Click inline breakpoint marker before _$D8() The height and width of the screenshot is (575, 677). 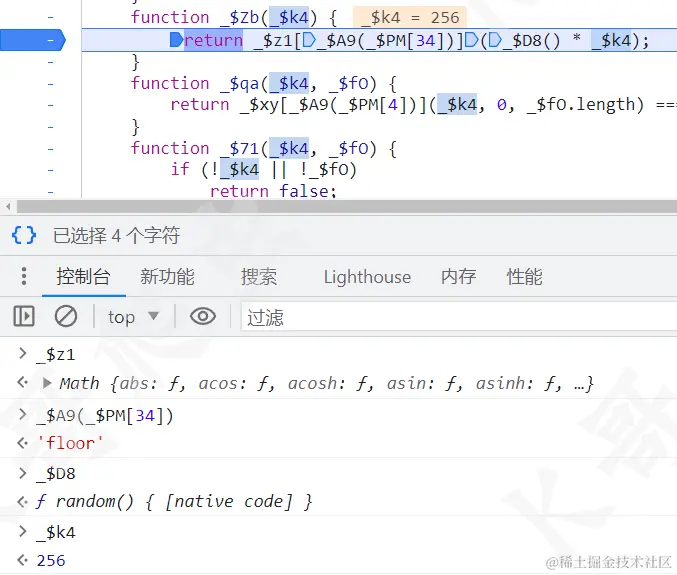[495, 40]
